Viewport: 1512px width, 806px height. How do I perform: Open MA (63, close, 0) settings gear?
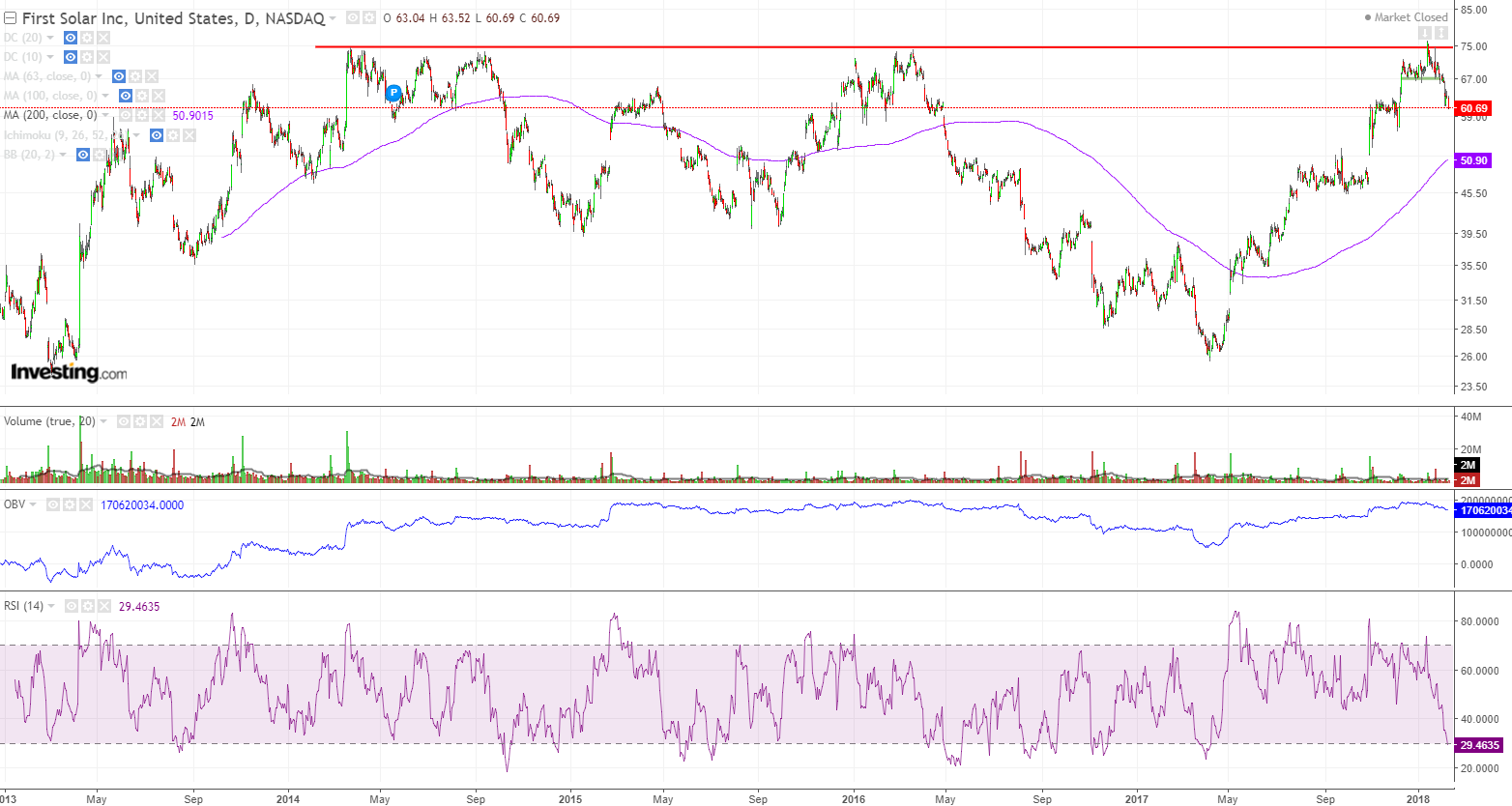point(135,76)
